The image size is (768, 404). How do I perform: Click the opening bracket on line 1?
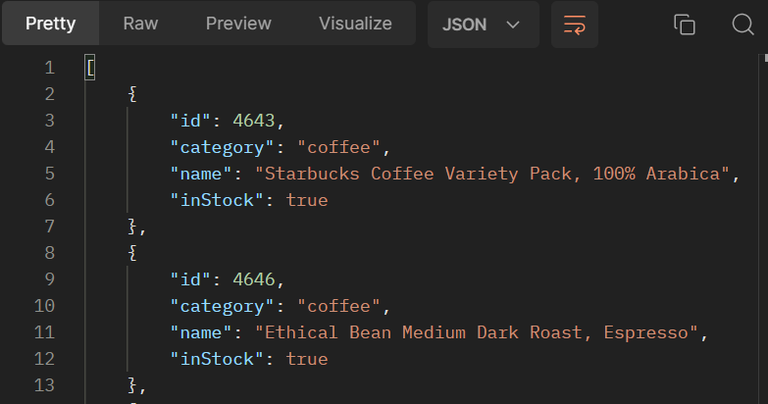(x=90, y=67)
